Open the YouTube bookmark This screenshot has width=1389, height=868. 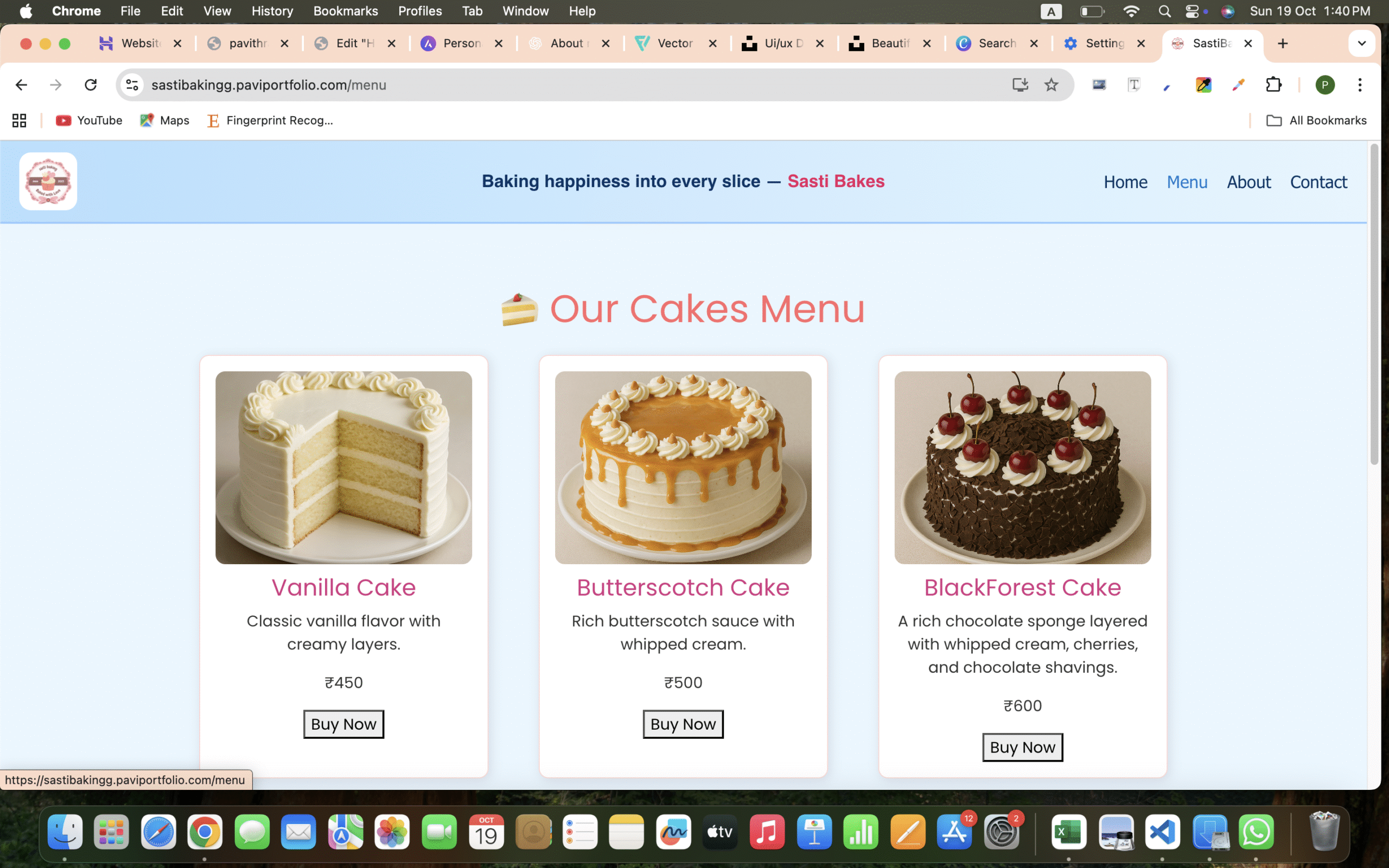coord(88,120)
